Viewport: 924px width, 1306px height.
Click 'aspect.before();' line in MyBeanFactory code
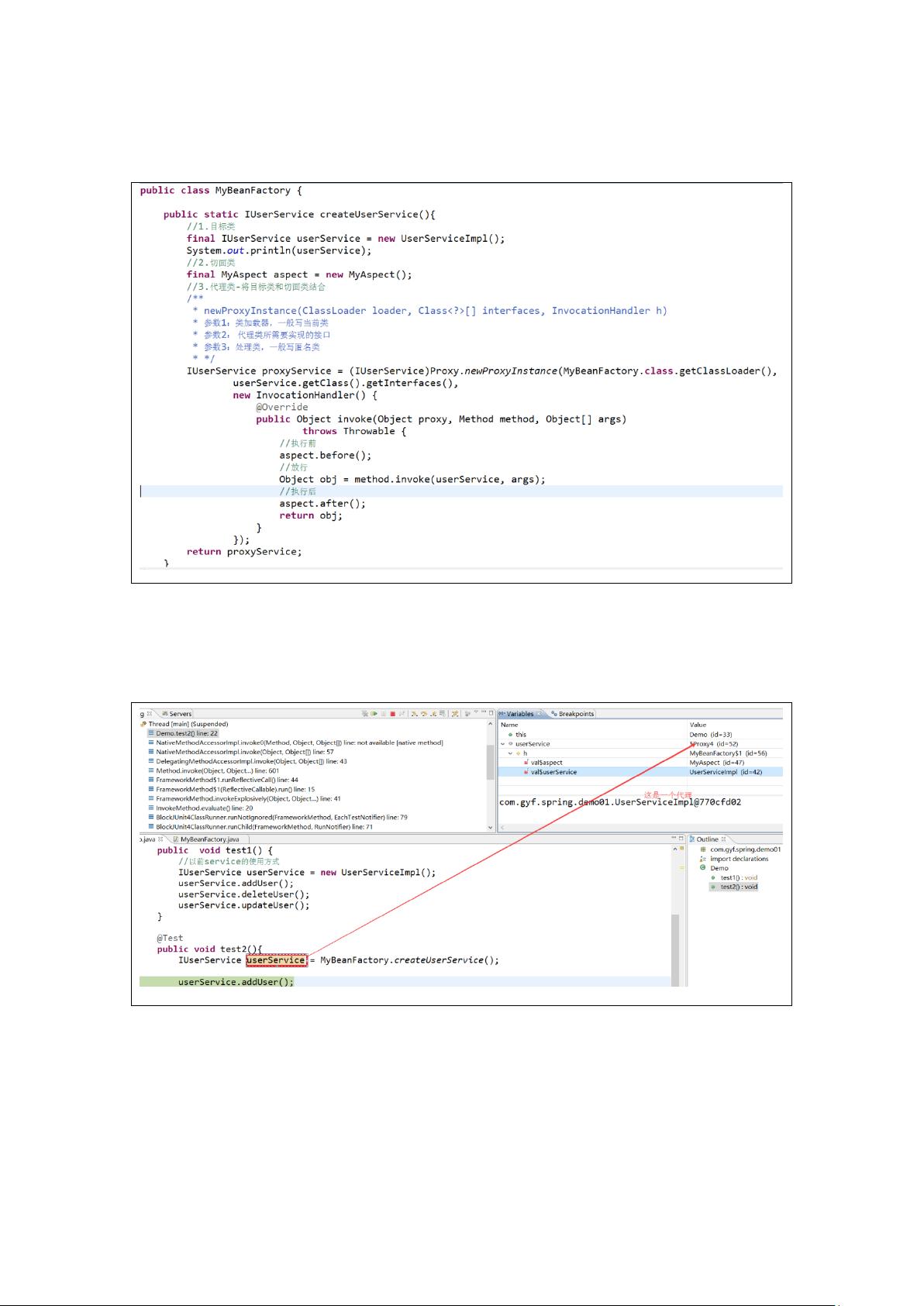pos(326,456)
